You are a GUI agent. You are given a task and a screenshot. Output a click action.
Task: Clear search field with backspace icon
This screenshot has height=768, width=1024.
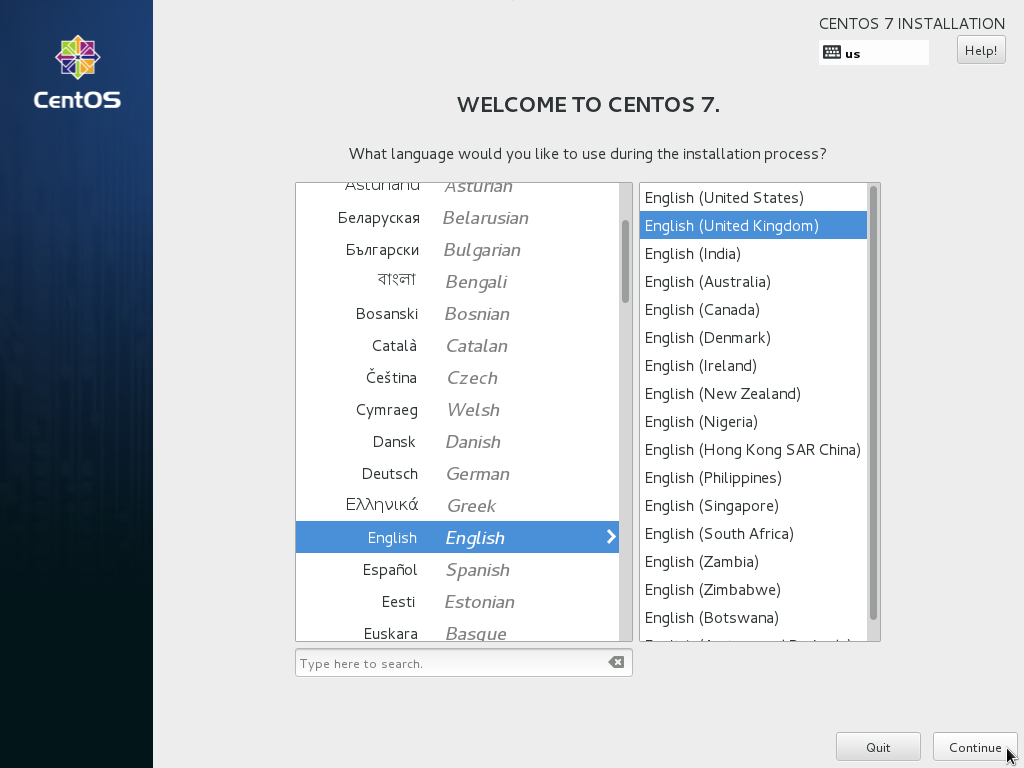pyautogui.click(x=616, y=663)
